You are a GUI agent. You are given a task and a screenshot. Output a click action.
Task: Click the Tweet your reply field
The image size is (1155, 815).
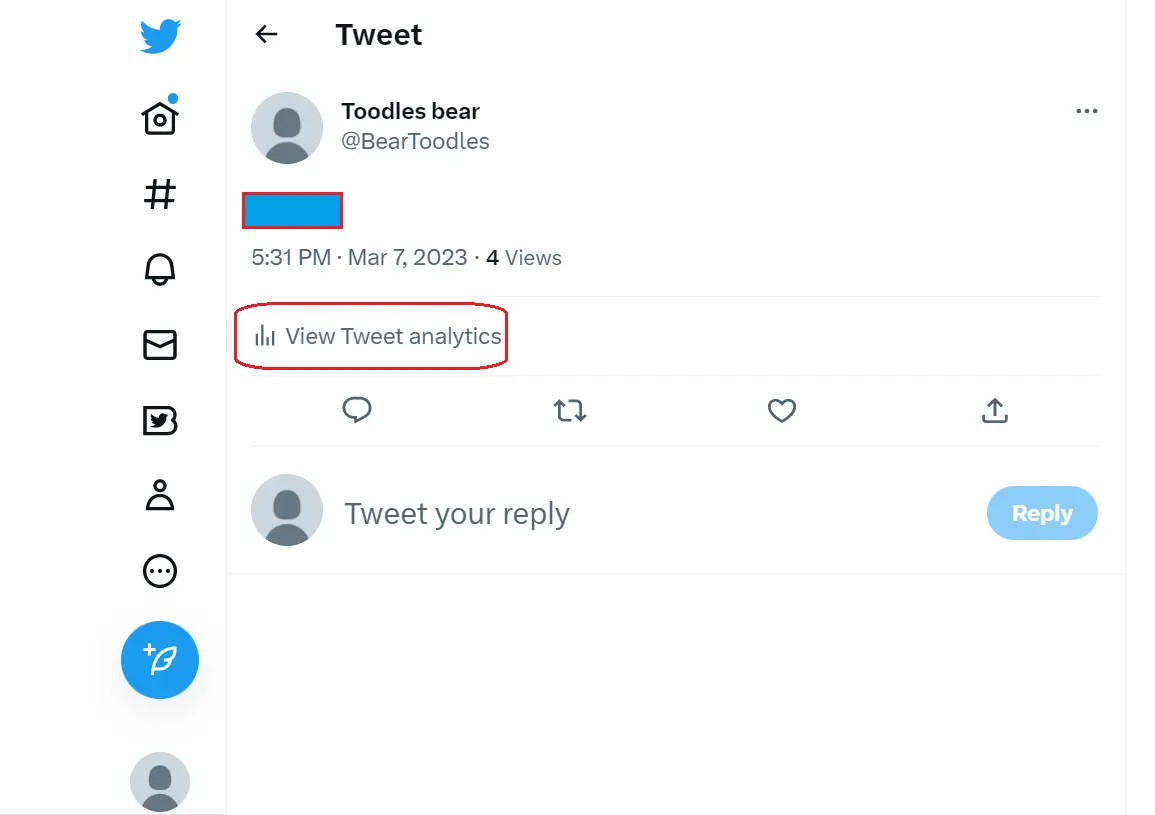[x=600, y=514]
